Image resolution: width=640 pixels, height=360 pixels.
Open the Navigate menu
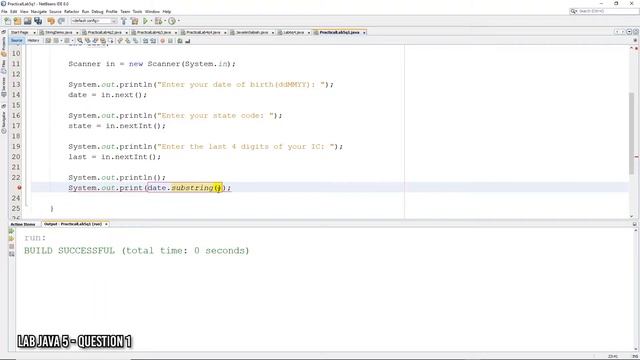(x=39, y=11)
